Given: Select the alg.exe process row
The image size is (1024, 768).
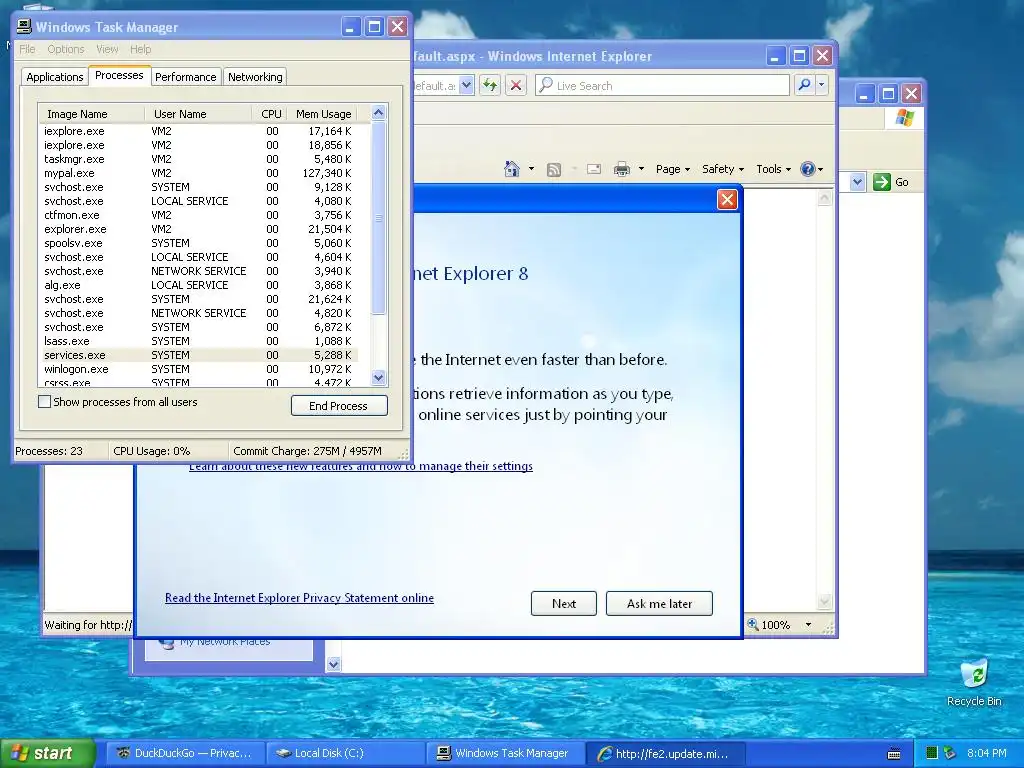Looking at the screenshot, I should 199,285.
